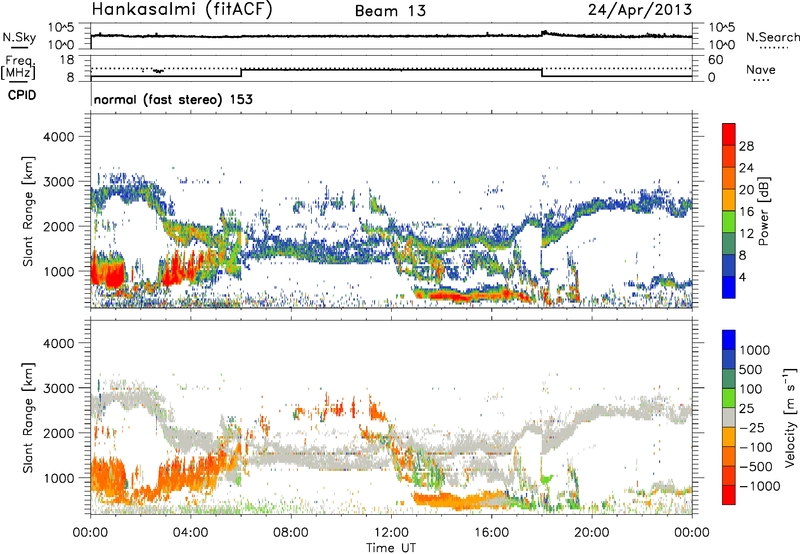Click the 12 value on the power colorbar
800x554 pixels.
click(x=746, y=234)
